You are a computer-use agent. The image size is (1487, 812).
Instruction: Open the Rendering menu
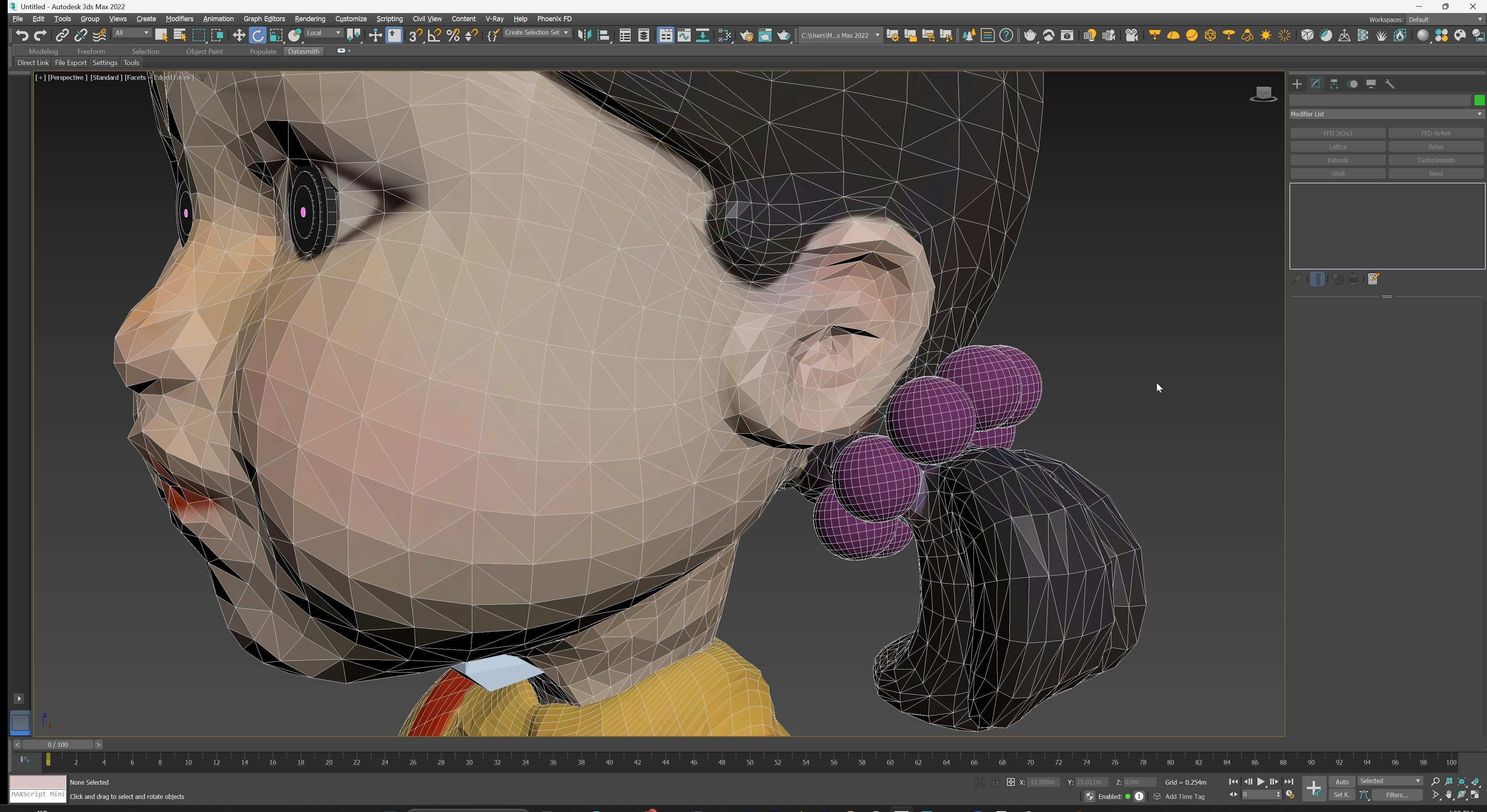pos(309,19)
